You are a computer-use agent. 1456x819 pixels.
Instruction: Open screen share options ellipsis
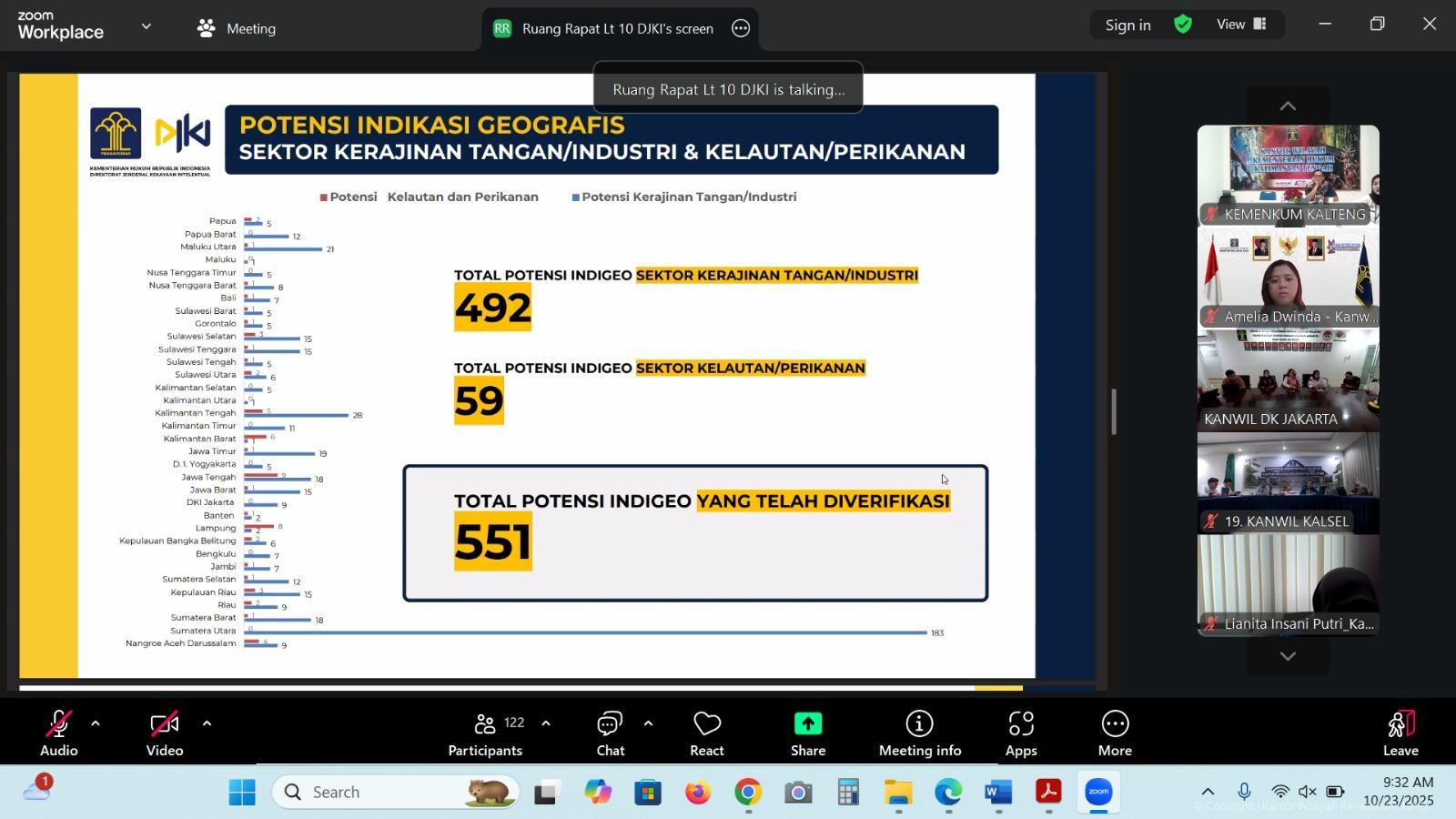[x=741, y=28]
